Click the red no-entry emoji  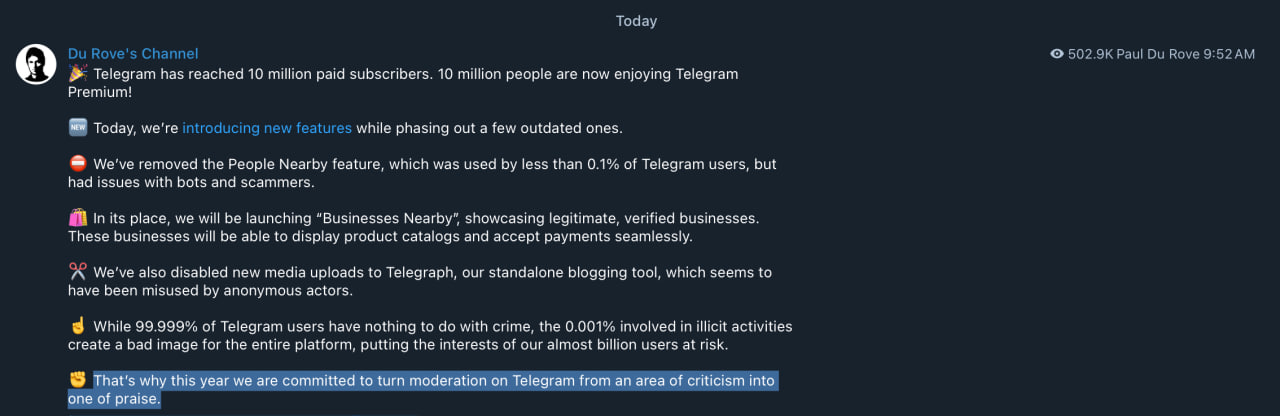(x=78, y=164)
